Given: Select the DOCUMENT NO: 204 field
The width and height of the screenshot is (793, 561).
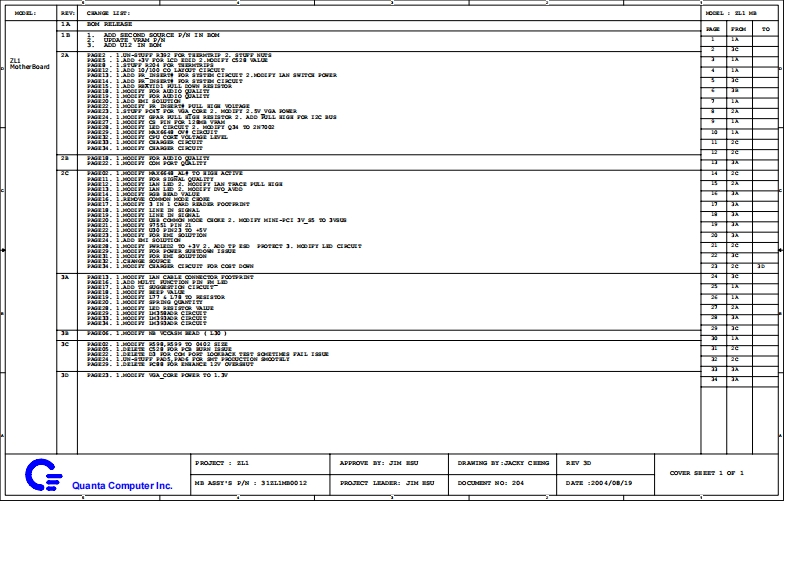Looking at the screenshot, I should (x=490, y=482).
